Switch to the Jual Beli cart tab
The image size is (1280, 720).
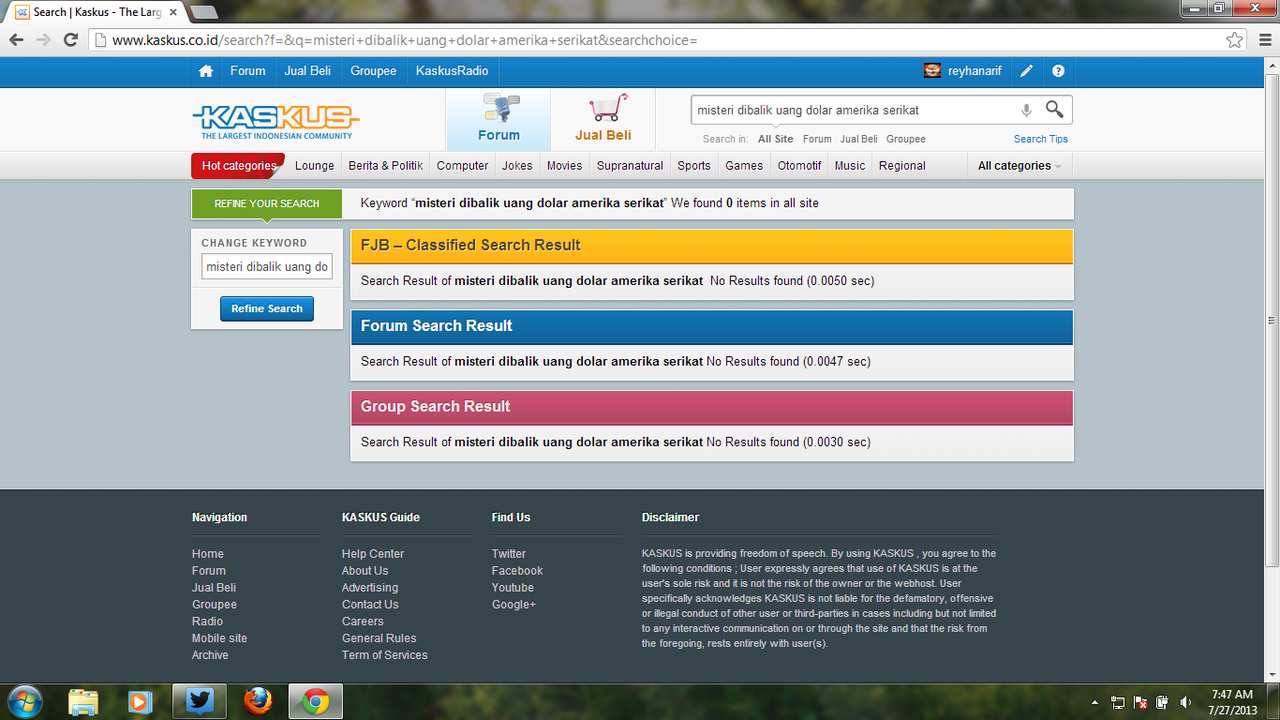(603, 119)
